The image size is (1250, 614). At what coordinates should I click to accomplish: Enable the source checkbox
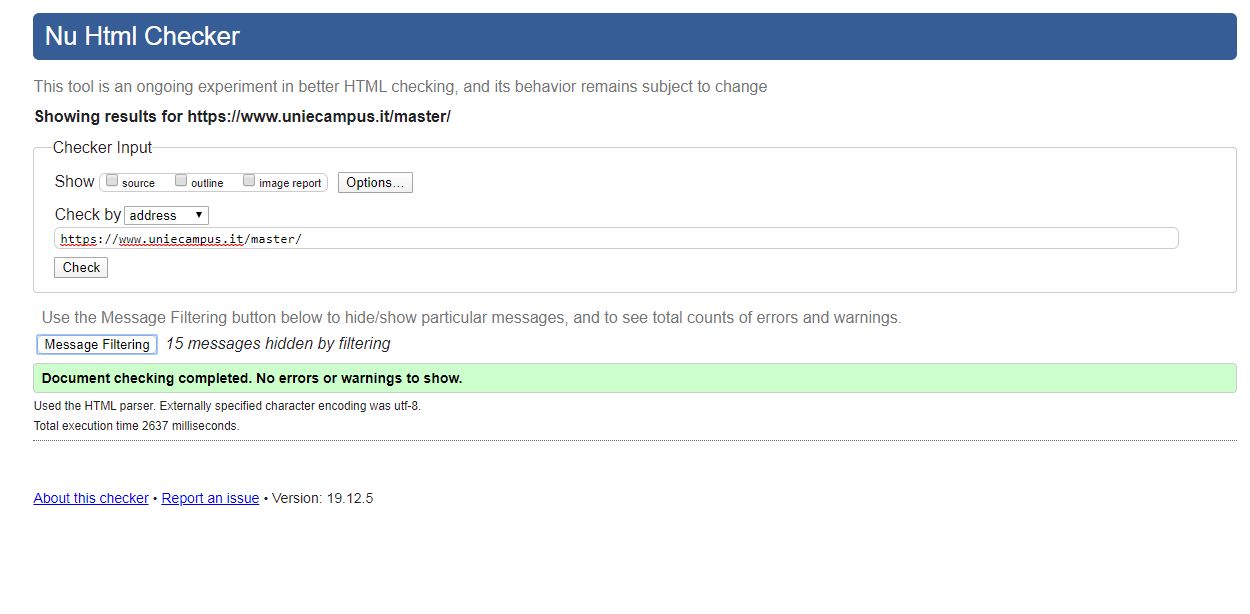112,181
